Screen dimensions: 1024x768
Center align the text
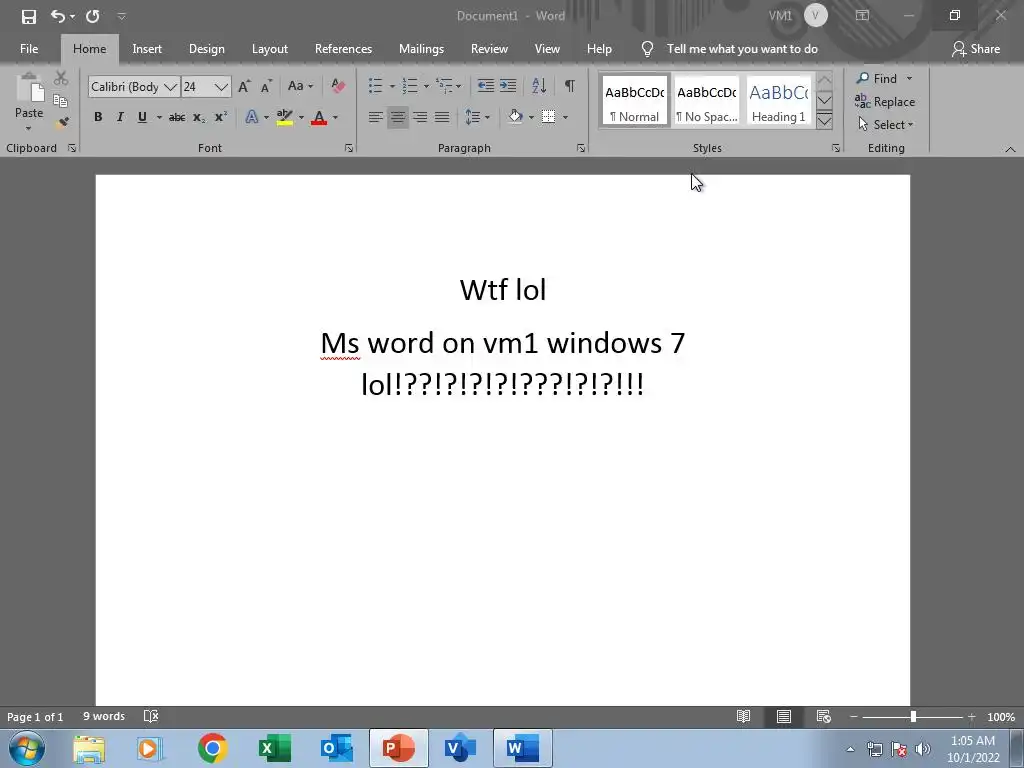[x=397, y=118]
